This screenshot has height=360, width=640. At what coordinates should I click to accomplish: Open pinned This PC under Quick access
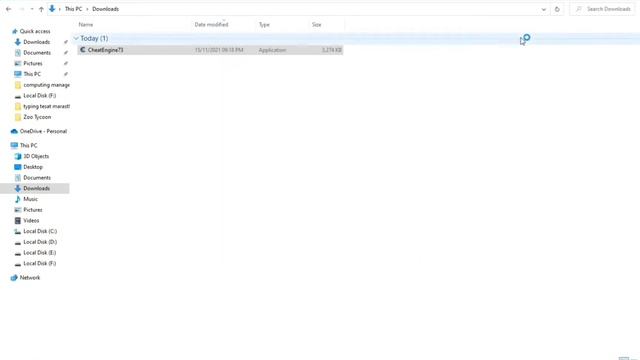click(32, 74)
